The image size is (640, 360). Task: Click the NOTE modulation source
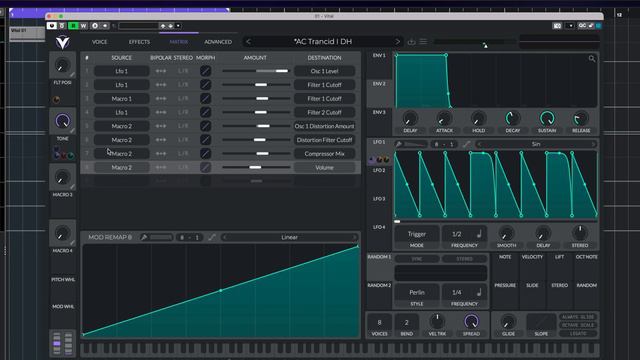505,257
